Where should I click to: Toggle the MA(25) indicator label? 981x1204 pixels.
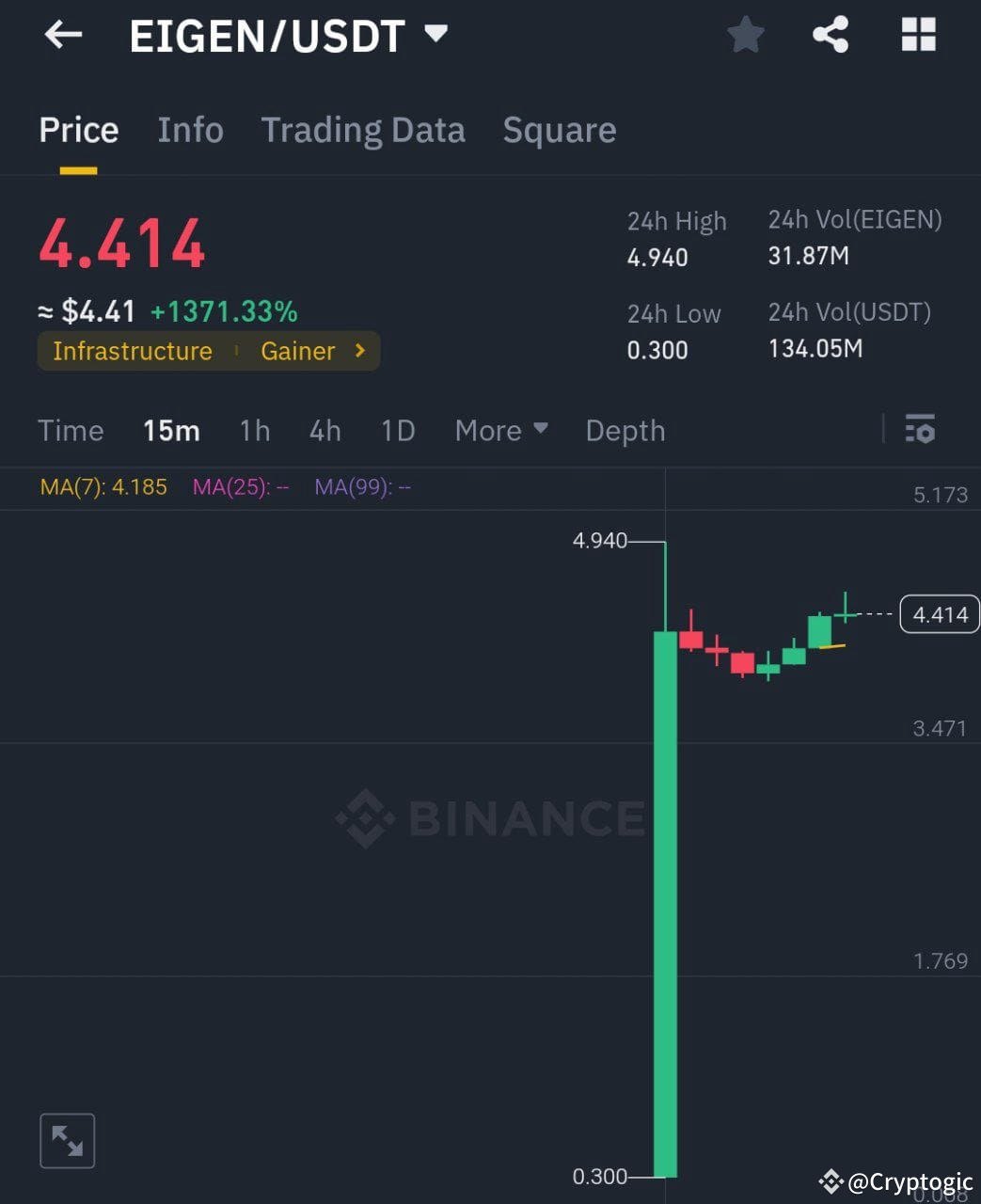coord(240,487)
